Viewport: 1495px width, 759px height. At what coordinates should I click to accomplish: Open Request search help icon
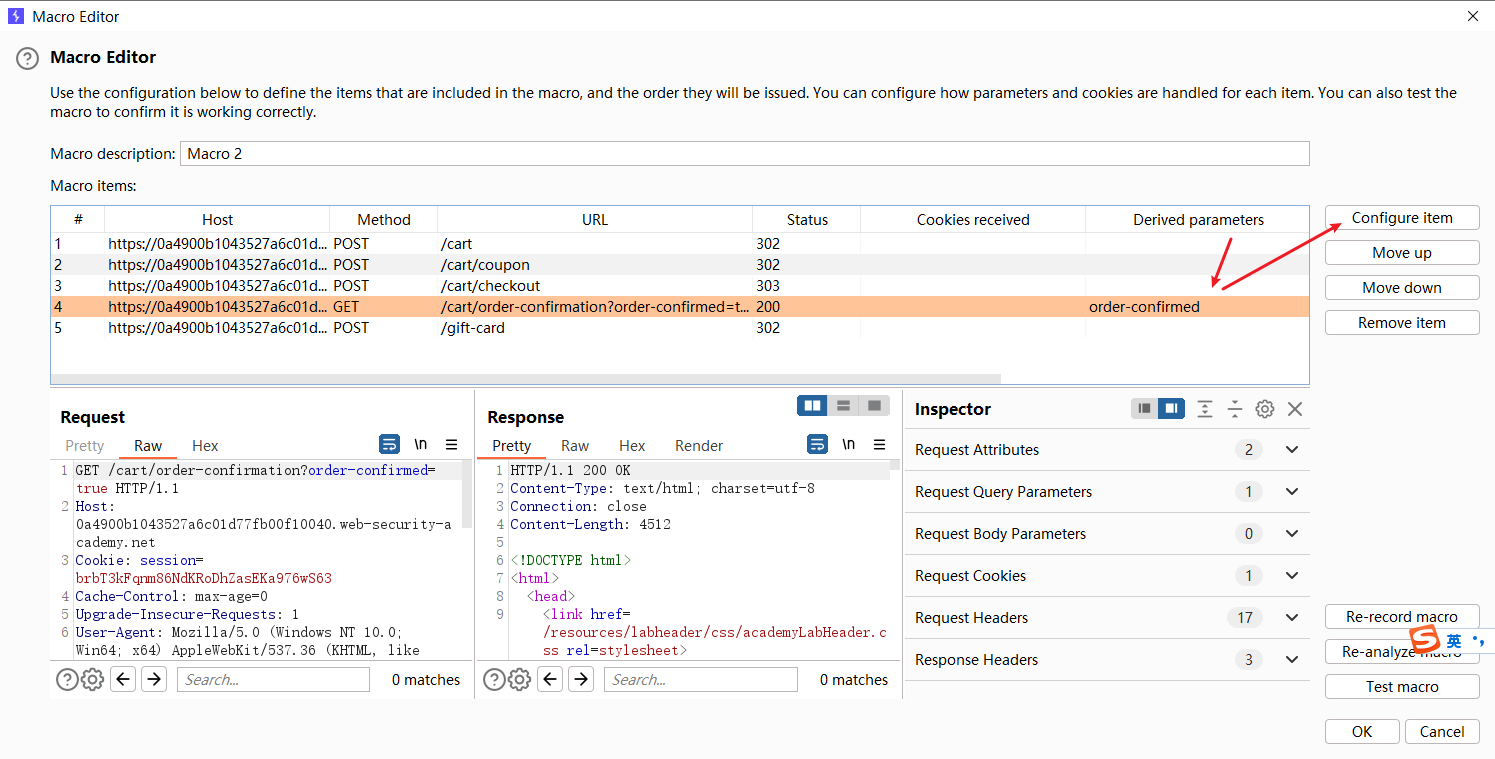tap(67, 680)
